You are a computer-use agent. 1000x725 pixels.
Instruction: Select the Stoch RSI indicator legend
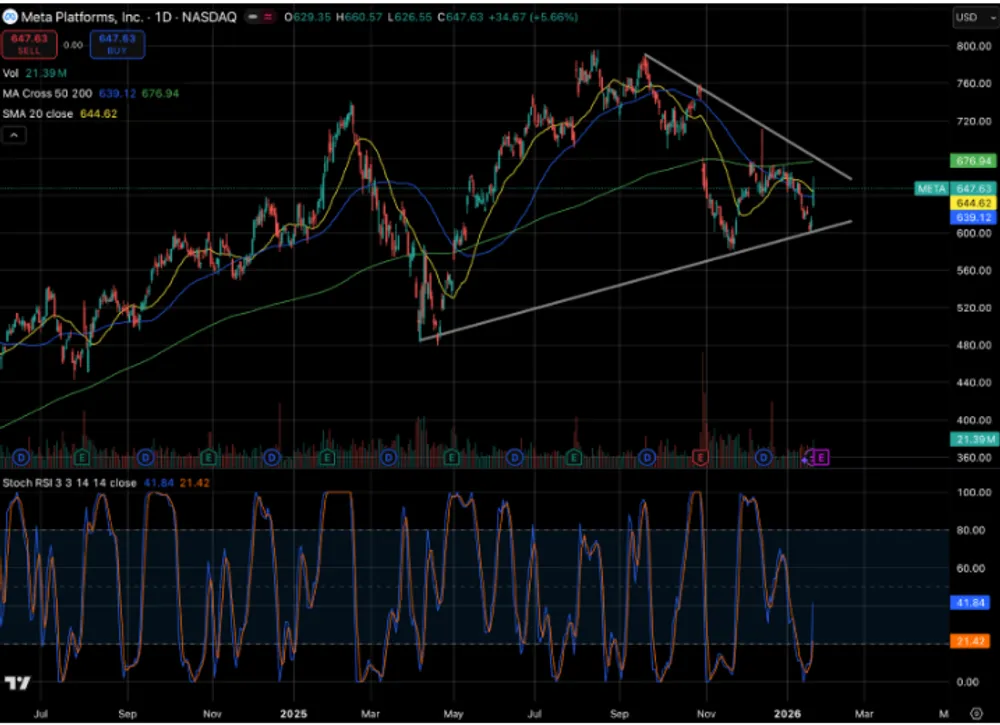click(x=68, y=482)
